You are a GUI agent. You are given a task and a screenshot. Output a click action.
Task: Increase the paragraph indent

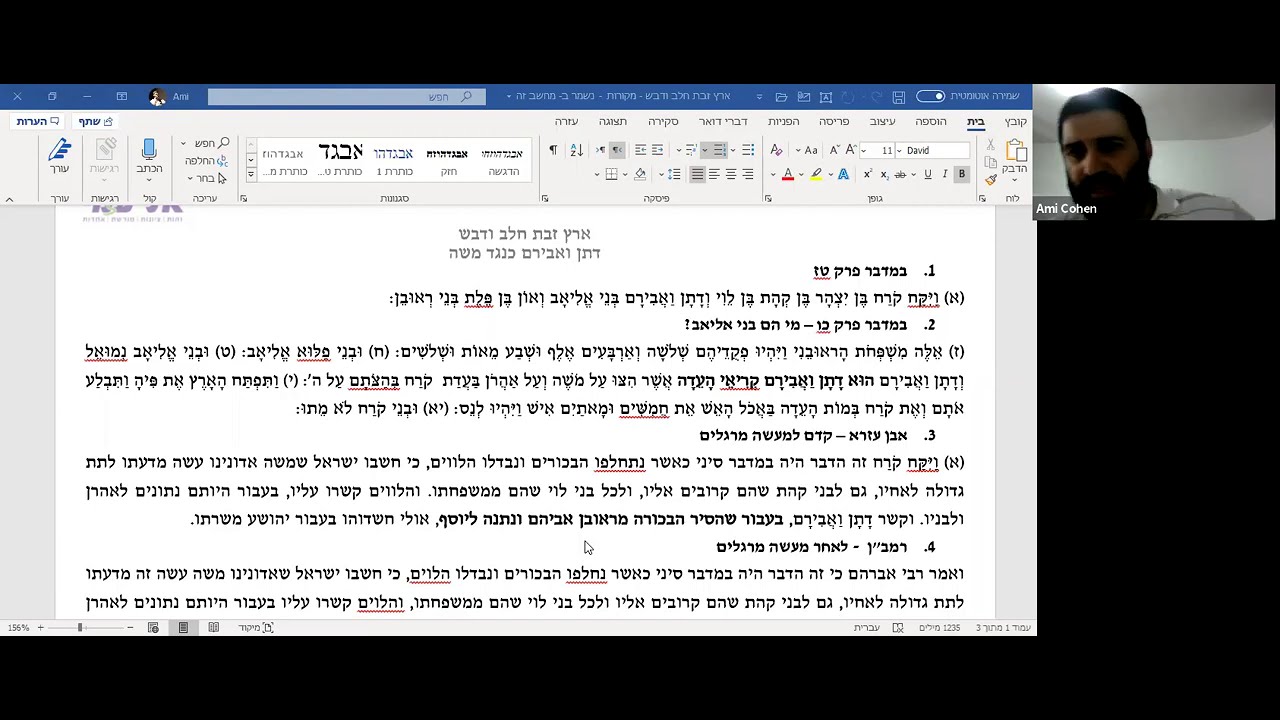(x=640, y=150)
